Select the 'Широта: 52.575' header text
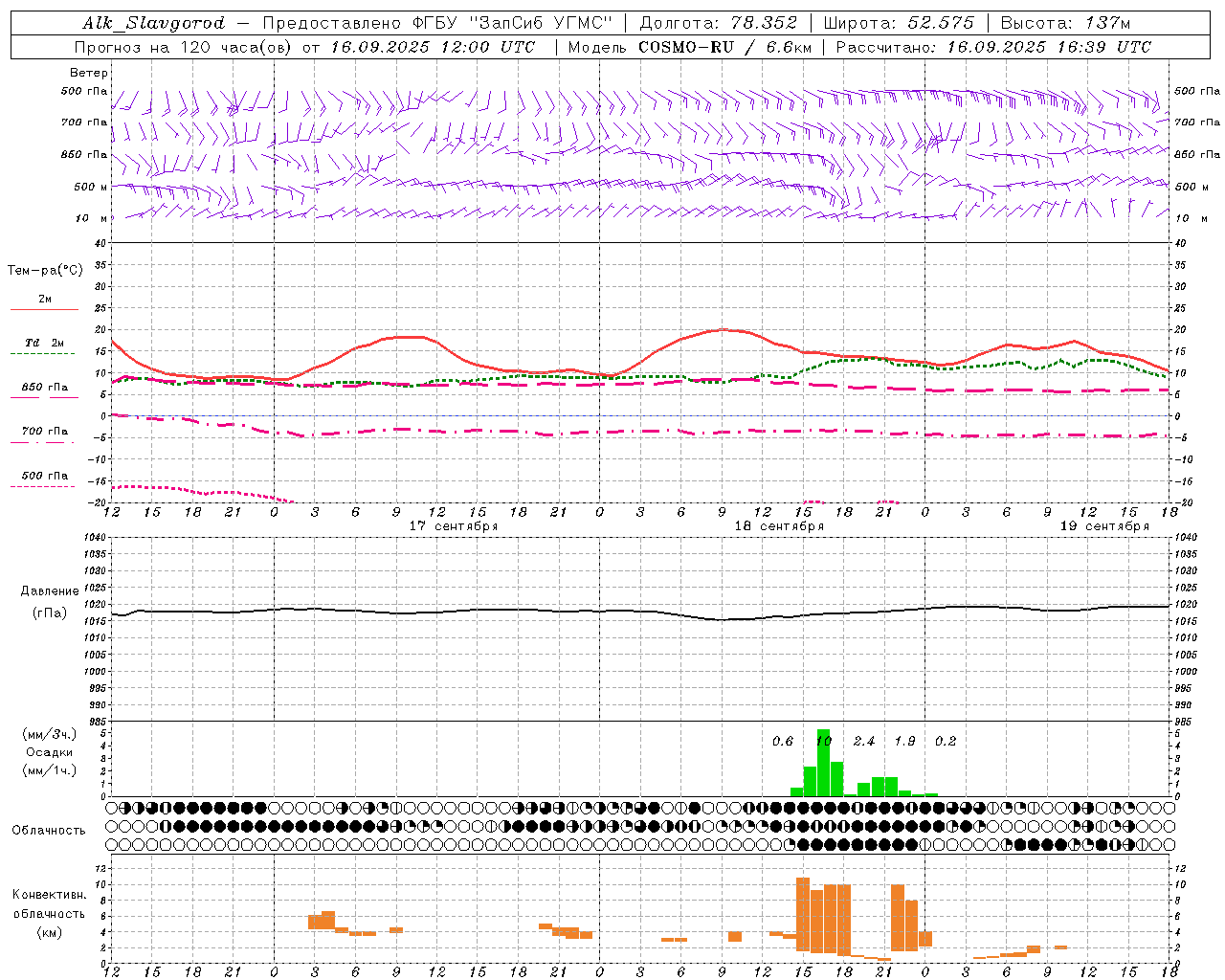This screenshot has width=1225, height=980. coord(898,23)
